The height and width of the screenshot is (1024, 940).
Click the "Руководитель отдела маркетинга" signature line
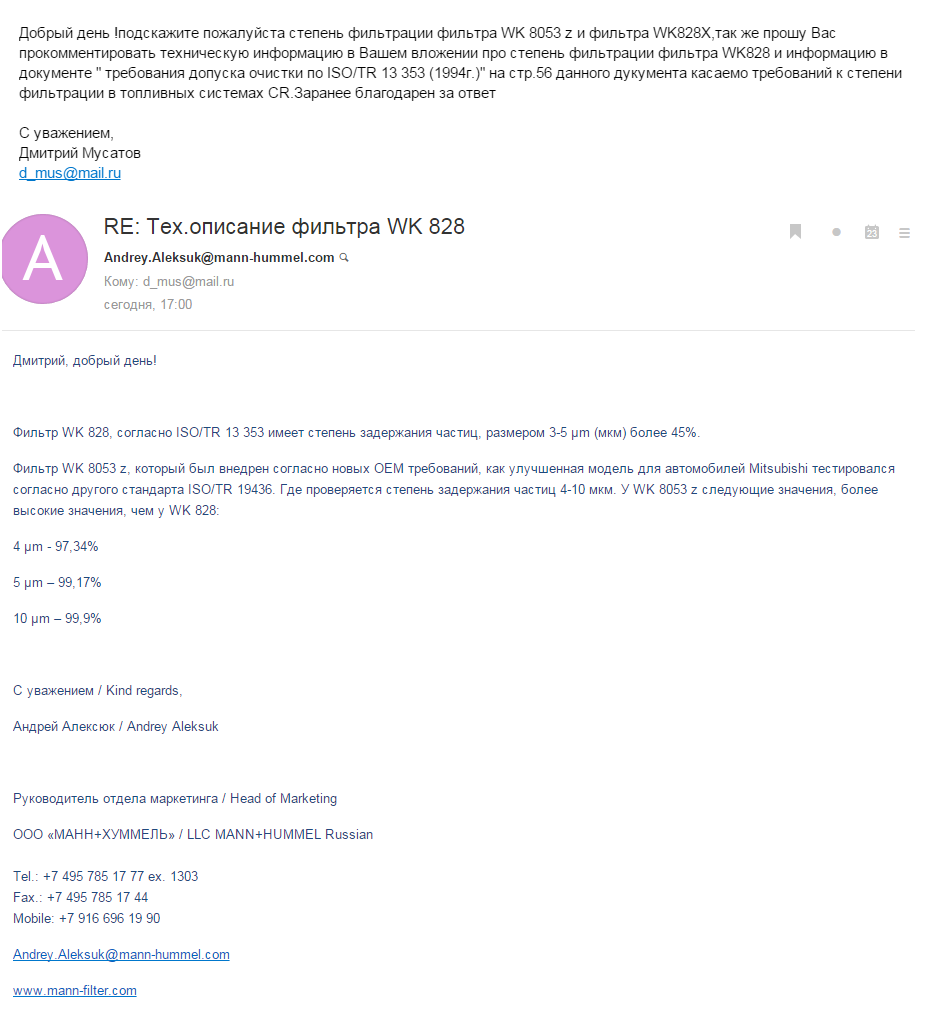click(x=117, y=799)
